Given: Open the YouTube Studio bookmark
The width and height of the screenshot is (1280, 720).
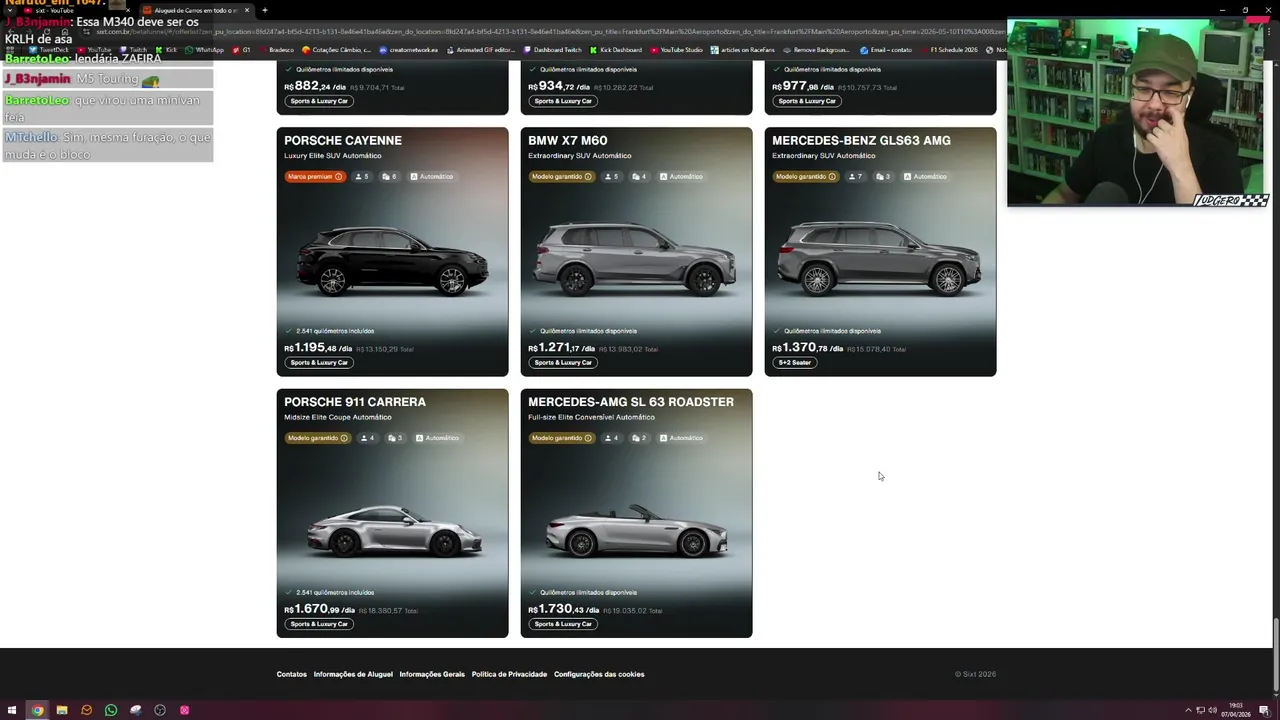Looking at the screenshot, I should (x=677, y=50).
